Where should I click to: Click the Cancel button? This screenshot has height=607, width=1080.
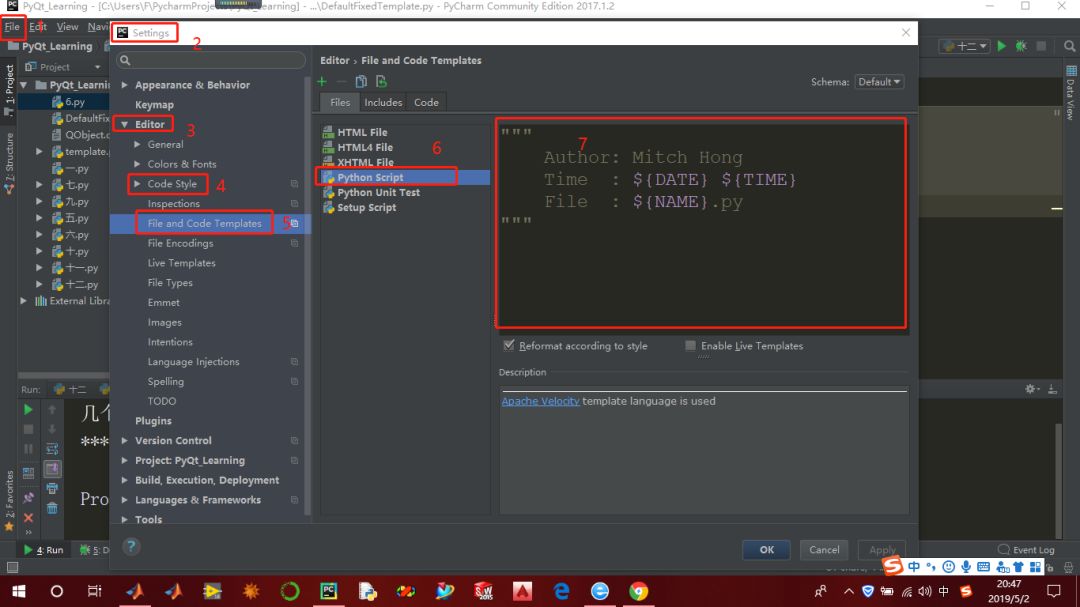click(824, 549)
